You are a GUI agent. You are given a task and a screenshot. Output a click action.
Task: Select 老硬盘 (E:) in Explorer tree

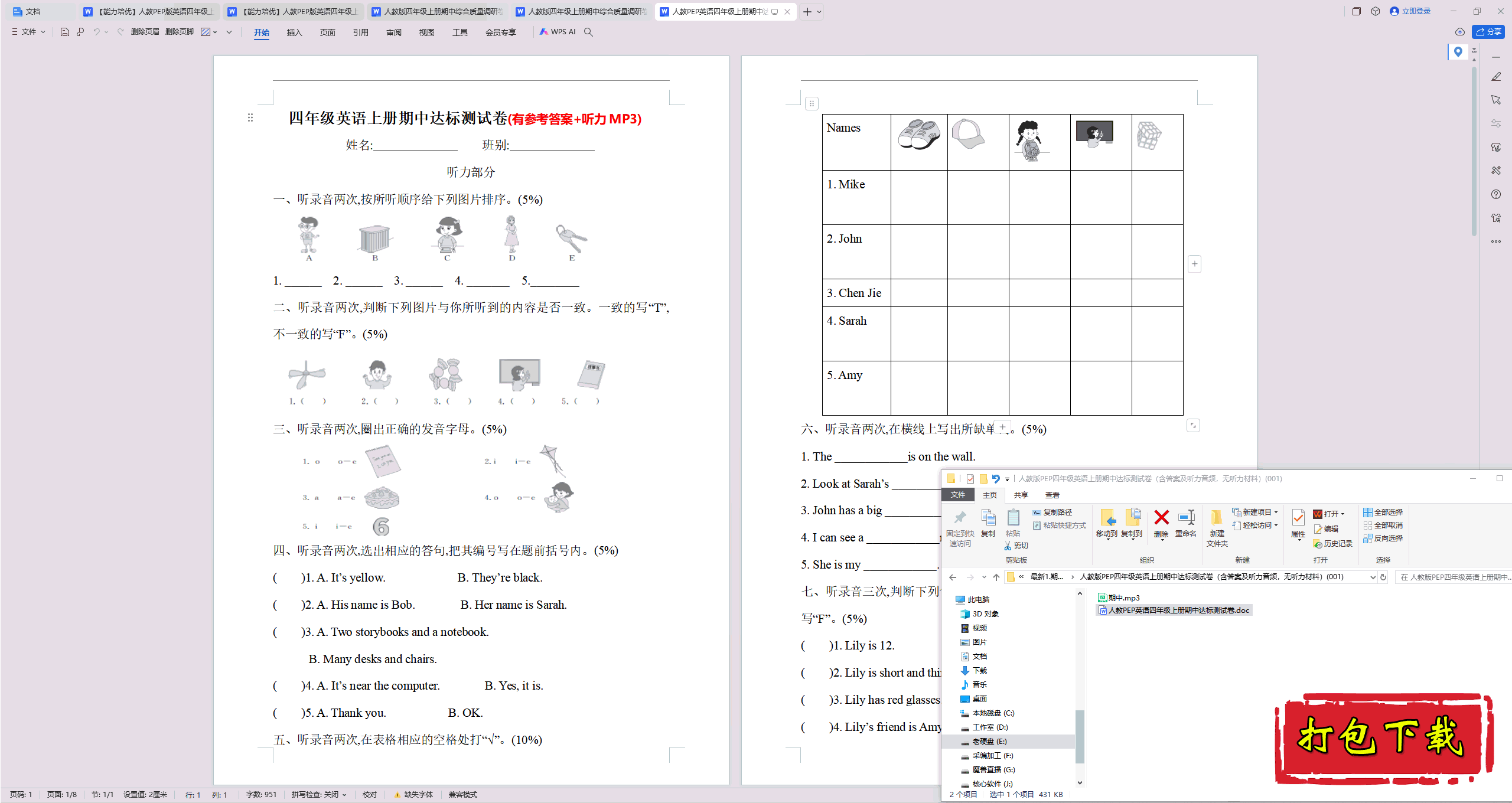(x=989, y=742)
